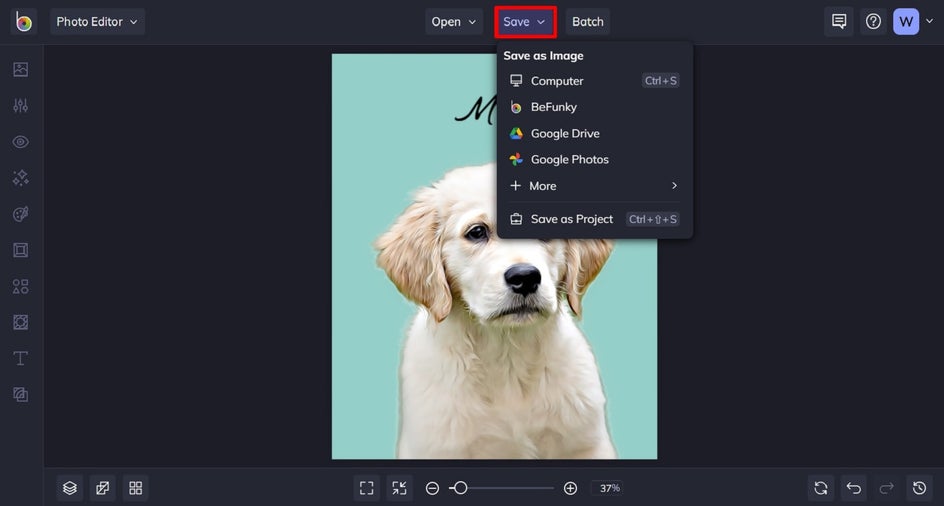The height and width of the screenshot is (506, 944).
Task: Click the undo arrow icon
Action: (854, 488)
